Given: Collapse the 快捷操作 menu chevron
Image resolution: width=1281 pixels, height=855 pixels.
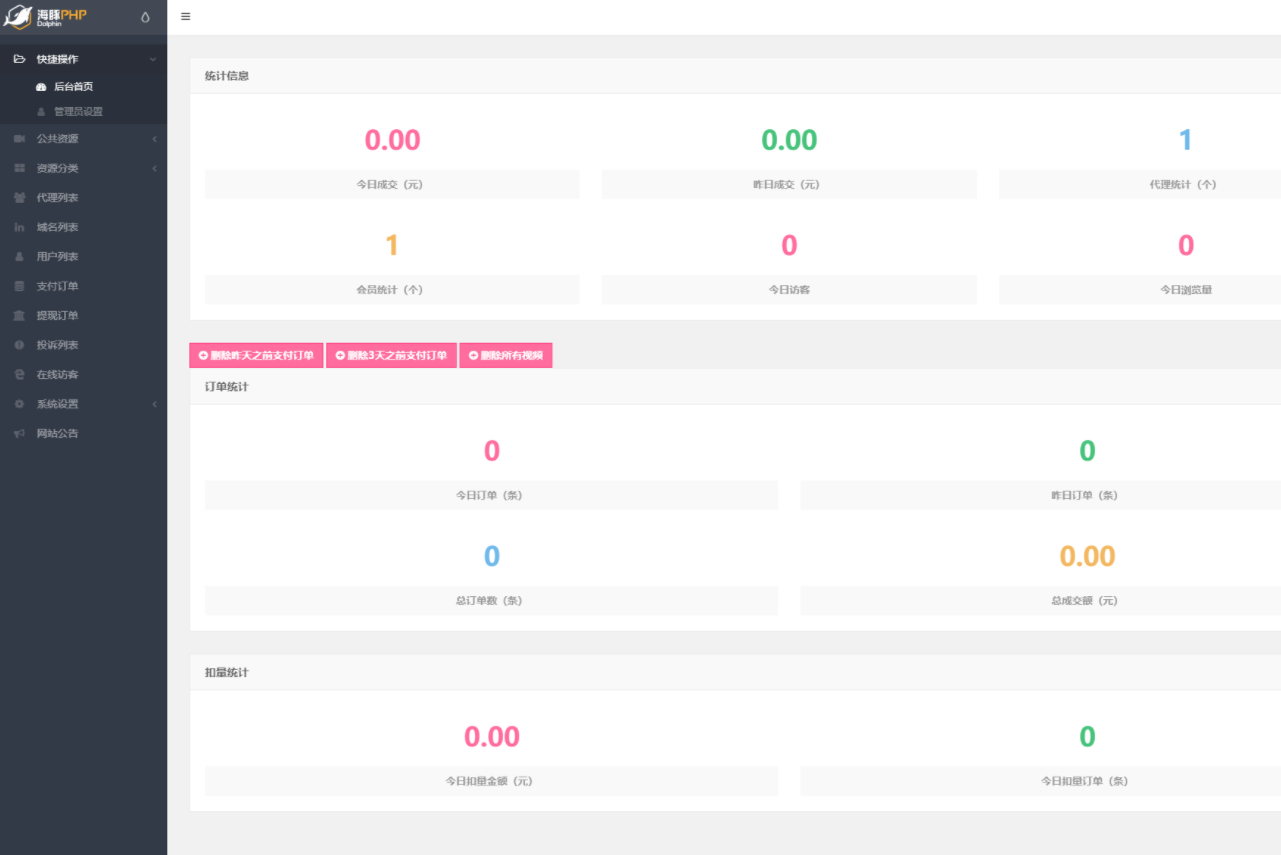Looking at the screenshot, I should (153, 59).
